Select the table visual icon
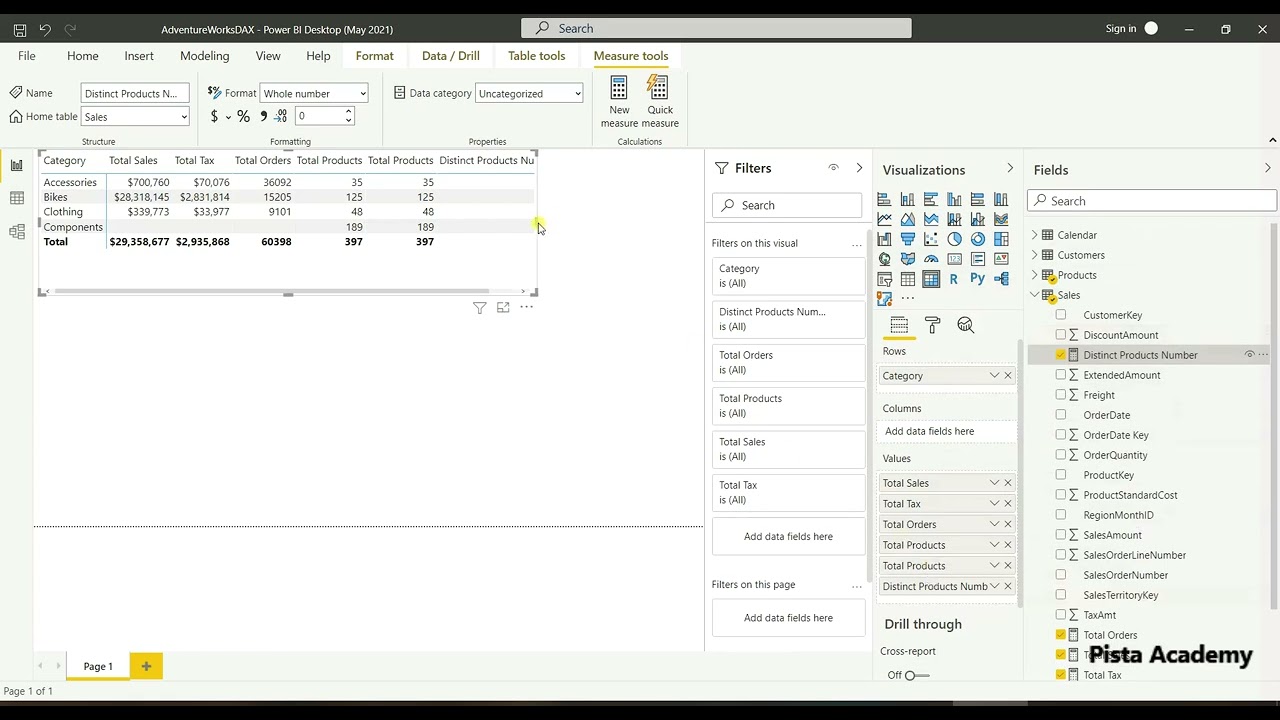 click(x=907, y=279)
